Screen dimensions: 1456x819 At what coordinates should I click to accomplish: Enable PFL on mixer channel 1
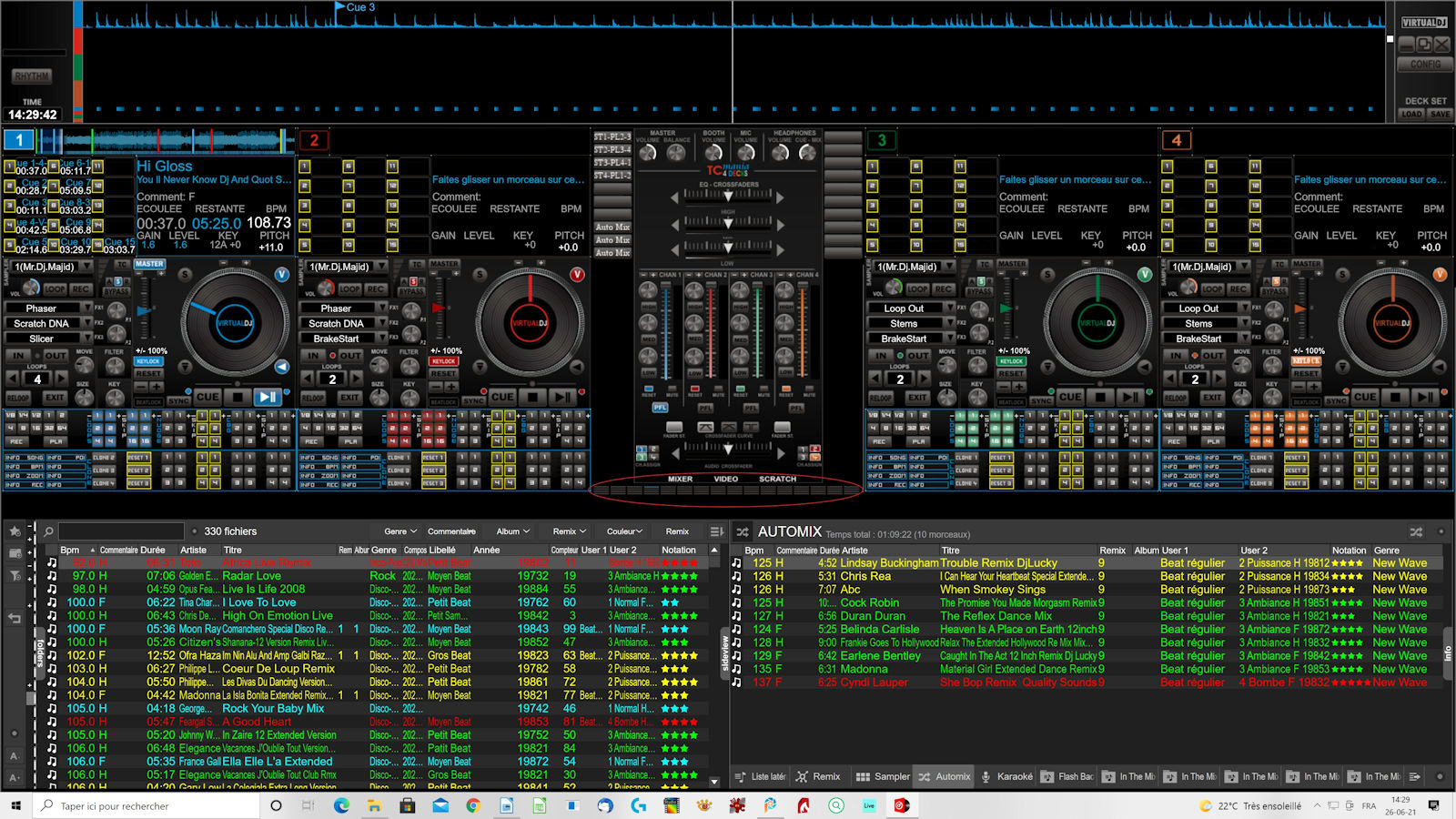pos(661,408)
